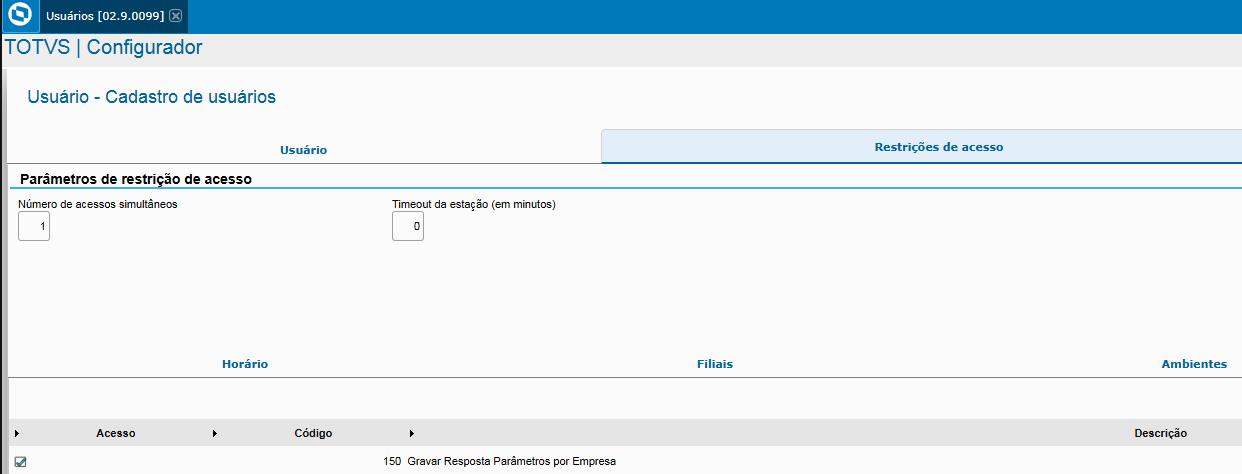Select the Usuários [02.9.0099] window tab
Image resolution: width=1242 pixels, height=474 pixels.
[x=105, y=16]
